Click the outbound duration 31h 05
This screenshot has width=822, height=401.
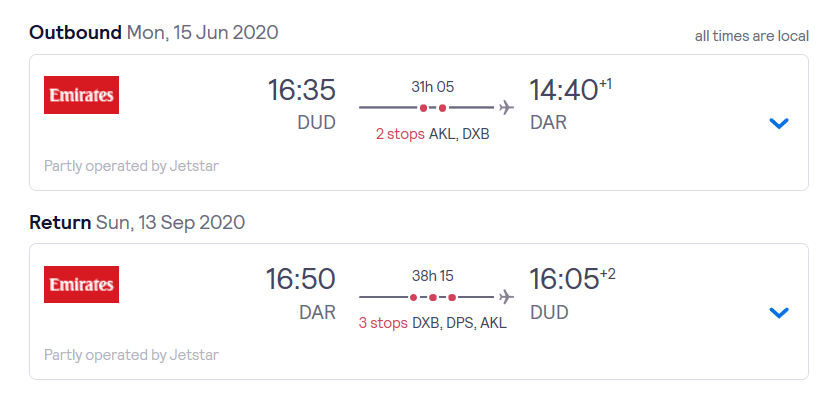coord(433,86)
